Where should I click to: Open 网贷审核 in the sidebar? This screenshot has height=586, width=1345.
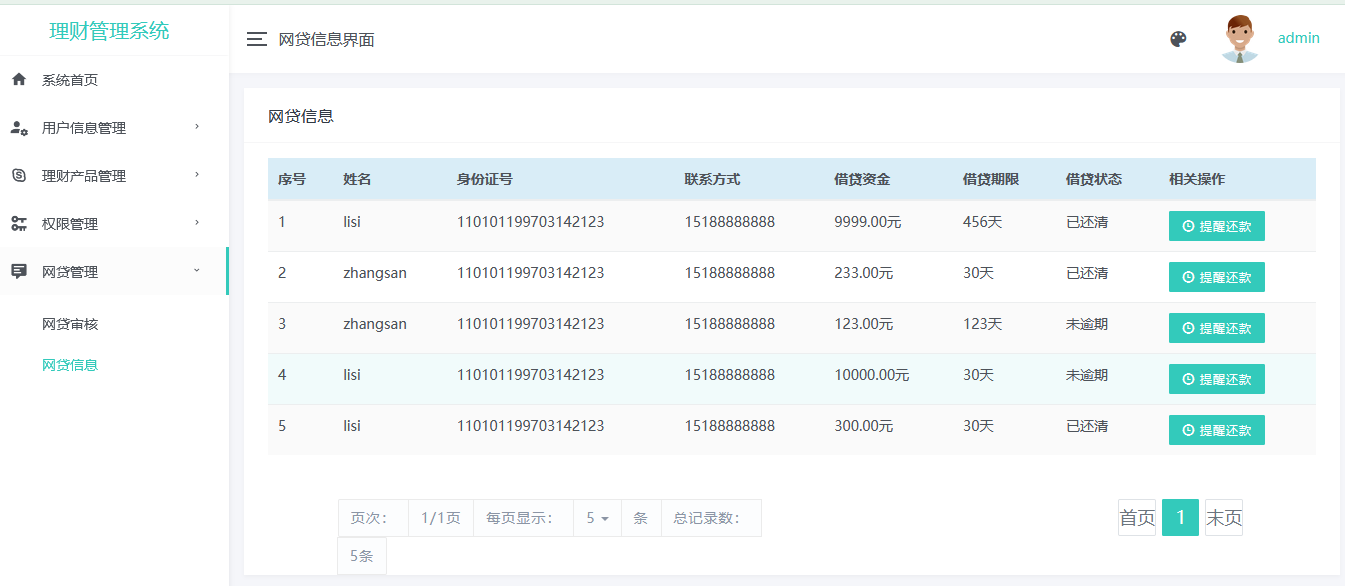70,324
